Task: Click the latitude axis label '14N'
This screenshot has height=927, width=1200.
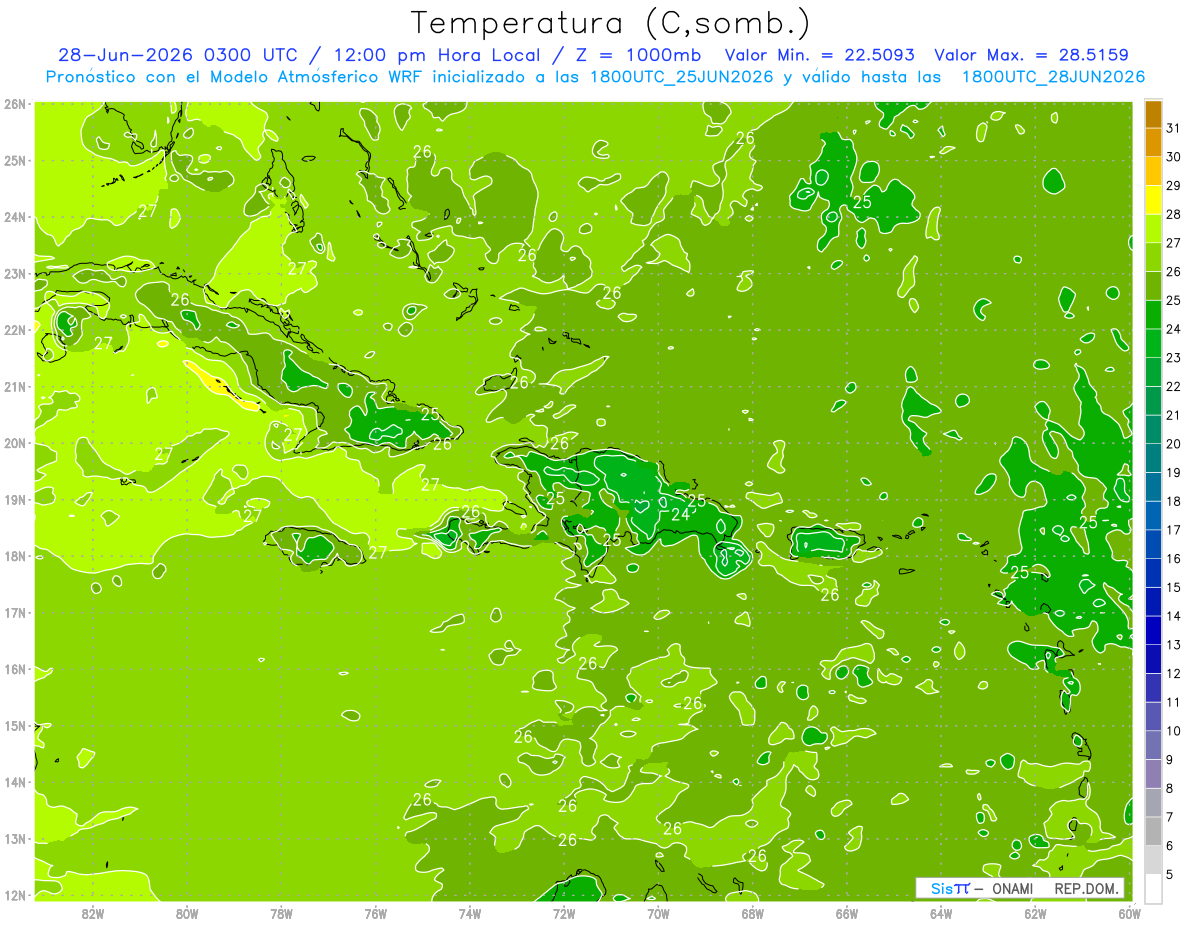Action: pos(14,782)
